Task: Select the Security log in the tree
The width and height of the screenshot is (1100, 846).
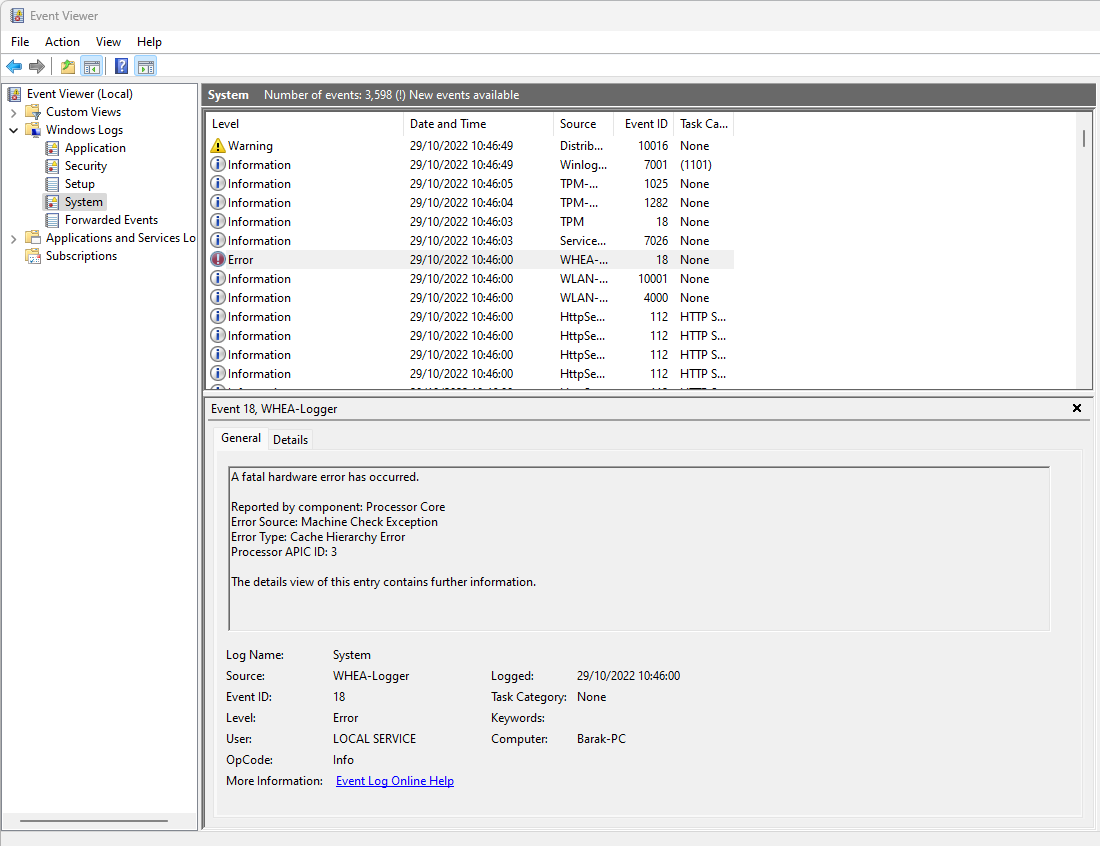Action: (x=86, y=166)
